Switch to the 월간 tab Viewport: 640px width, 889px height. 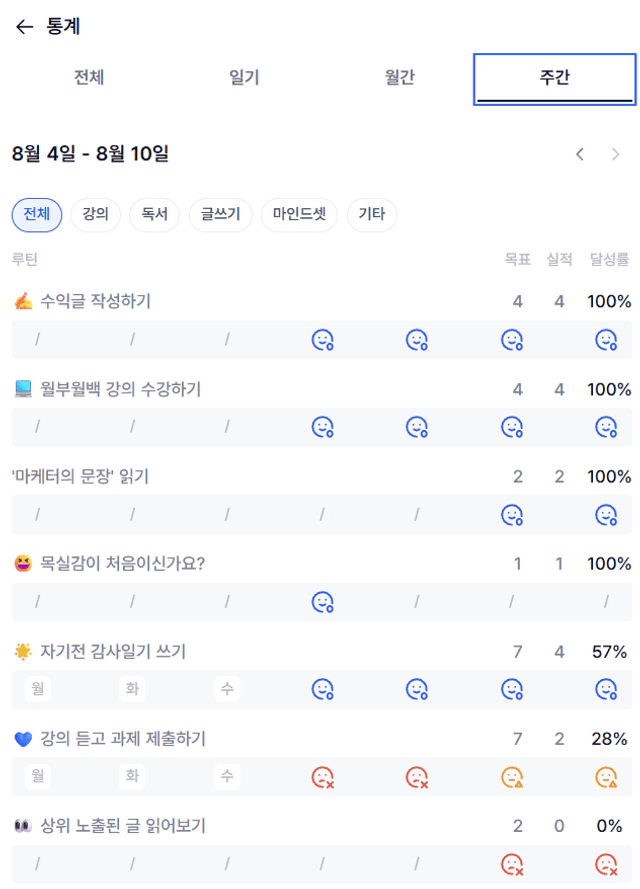point(400,77)
